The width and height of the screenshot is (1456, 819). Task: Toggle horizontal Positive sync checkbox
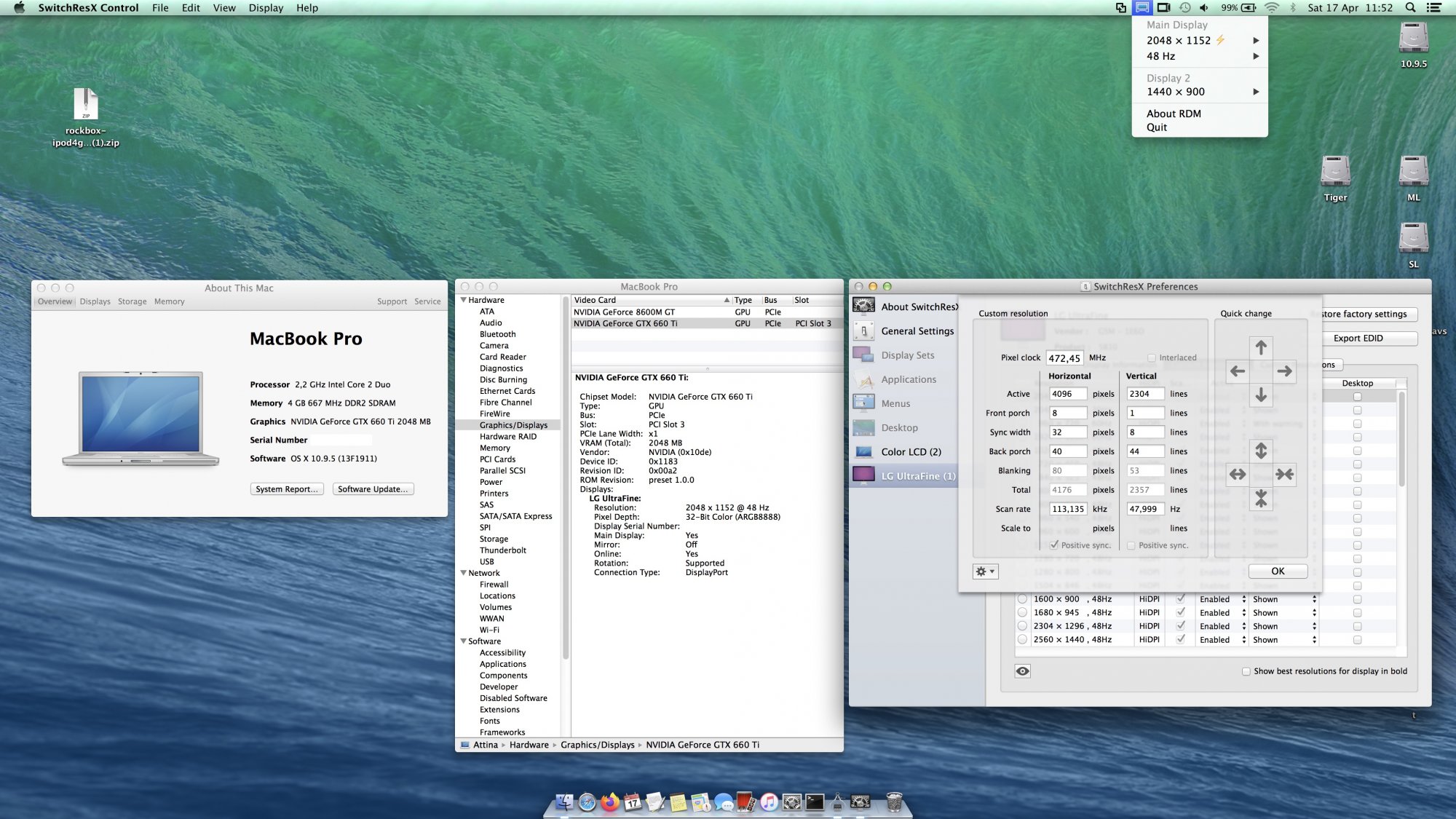tap(1054, 545)
